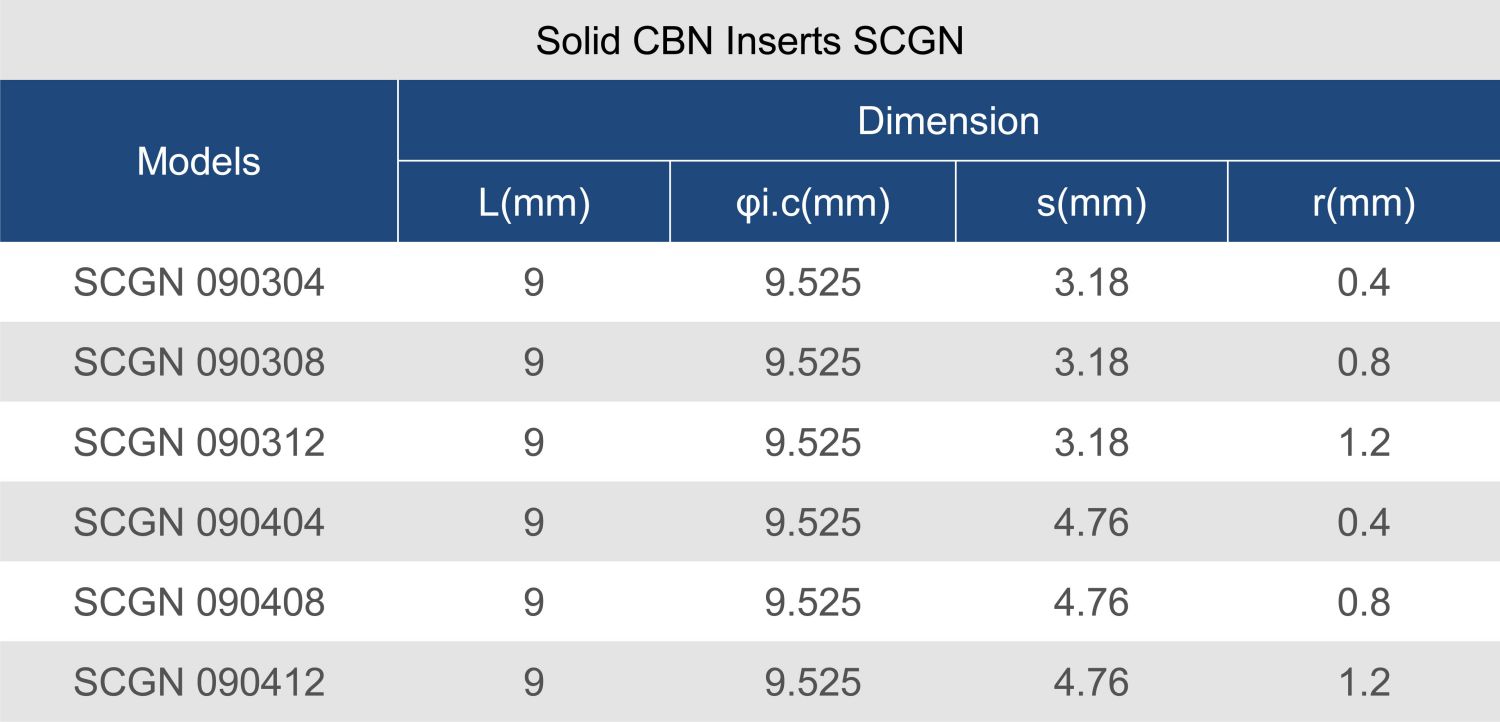Select model SCGN 090312 in the table
This screenshot has width=1500, height=722.
[x=199, y=442]
